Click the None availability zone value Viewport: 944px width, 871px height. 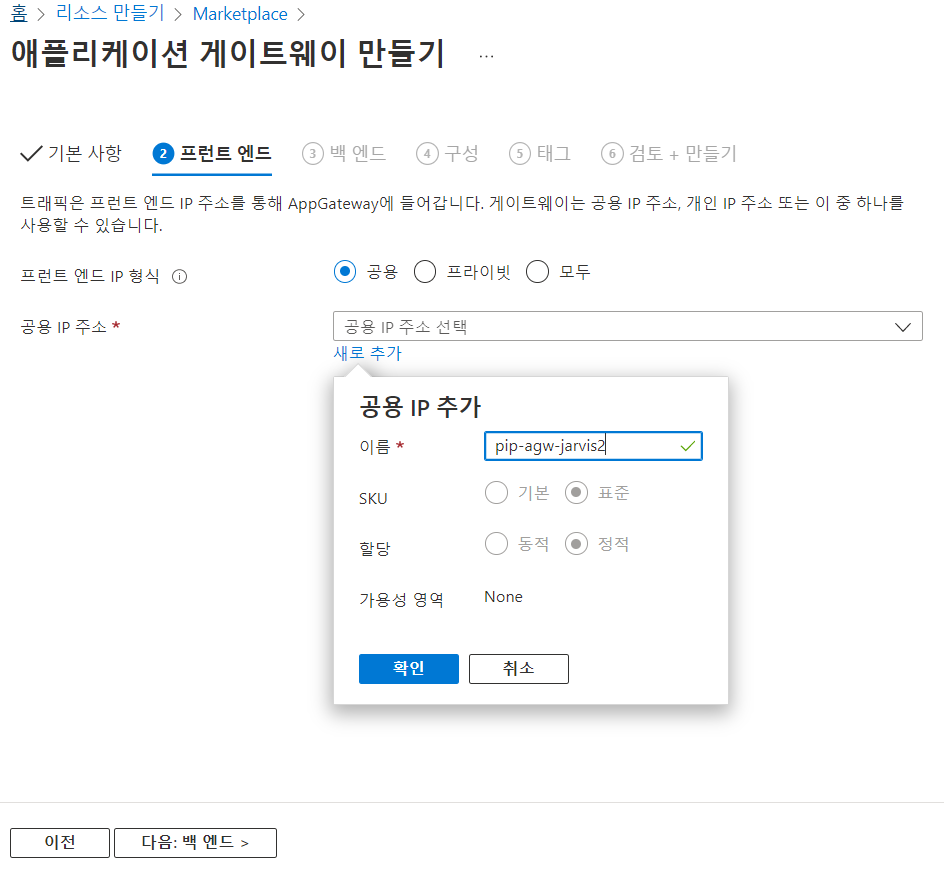503,597
